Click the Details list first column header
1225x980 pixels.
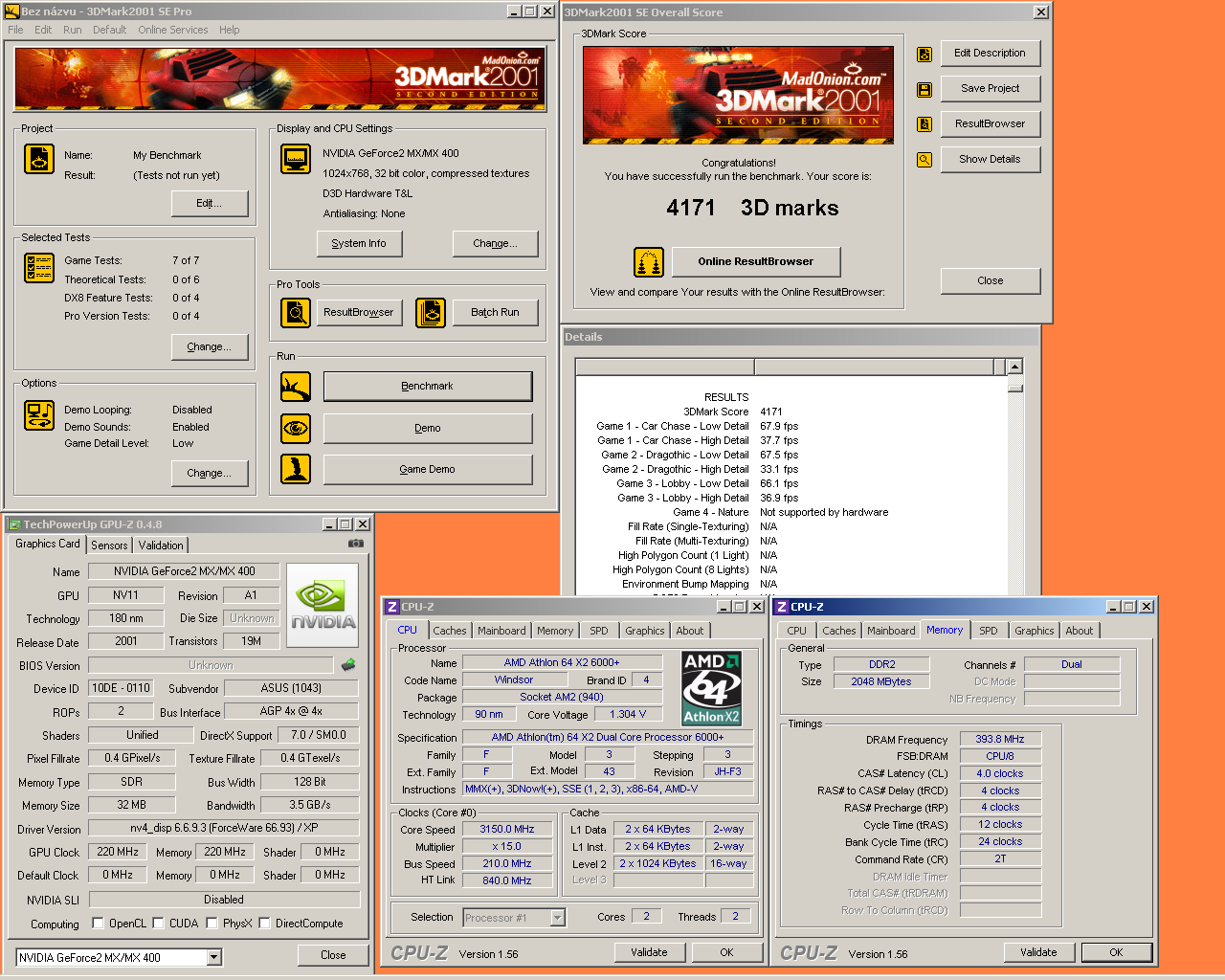tap(665, 367)
